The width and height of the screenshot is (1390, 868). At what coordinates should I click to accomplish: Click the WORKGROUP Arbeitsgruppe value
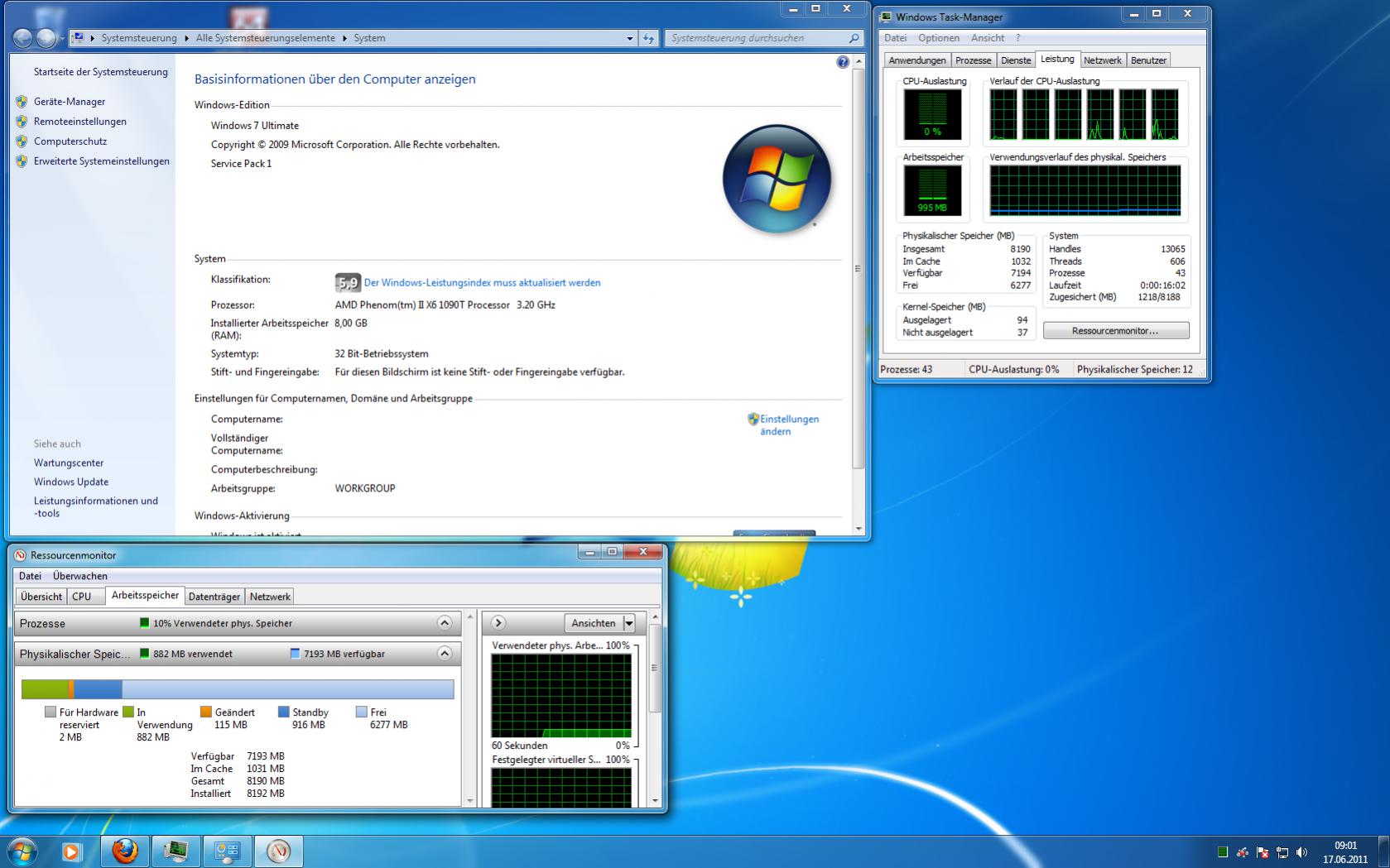(365, 488)
